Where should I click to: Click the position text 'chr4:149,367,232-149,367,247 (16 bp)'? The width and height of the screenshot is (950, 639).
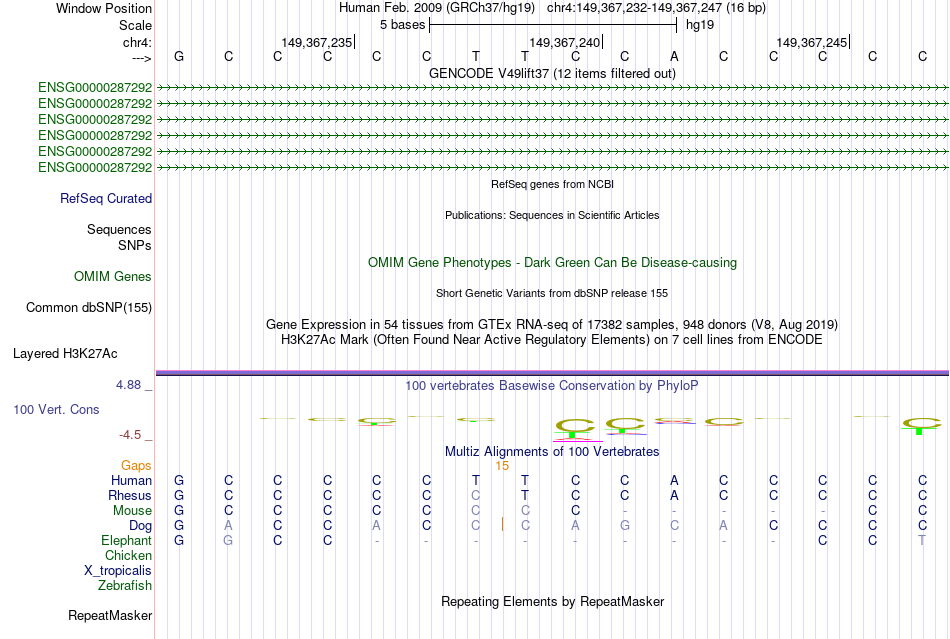tap(656, 8)
